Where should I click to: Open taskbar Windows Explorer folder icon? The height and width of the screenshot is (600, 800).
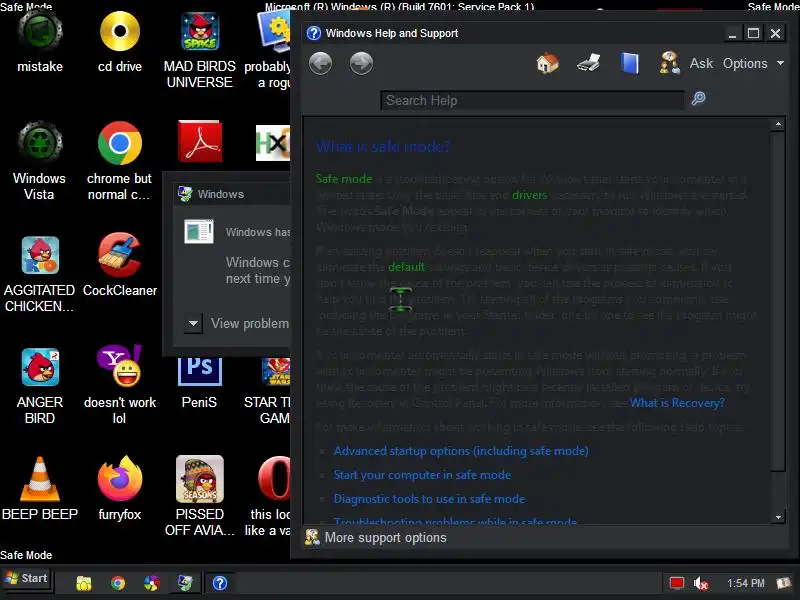[x=84, y=583]
